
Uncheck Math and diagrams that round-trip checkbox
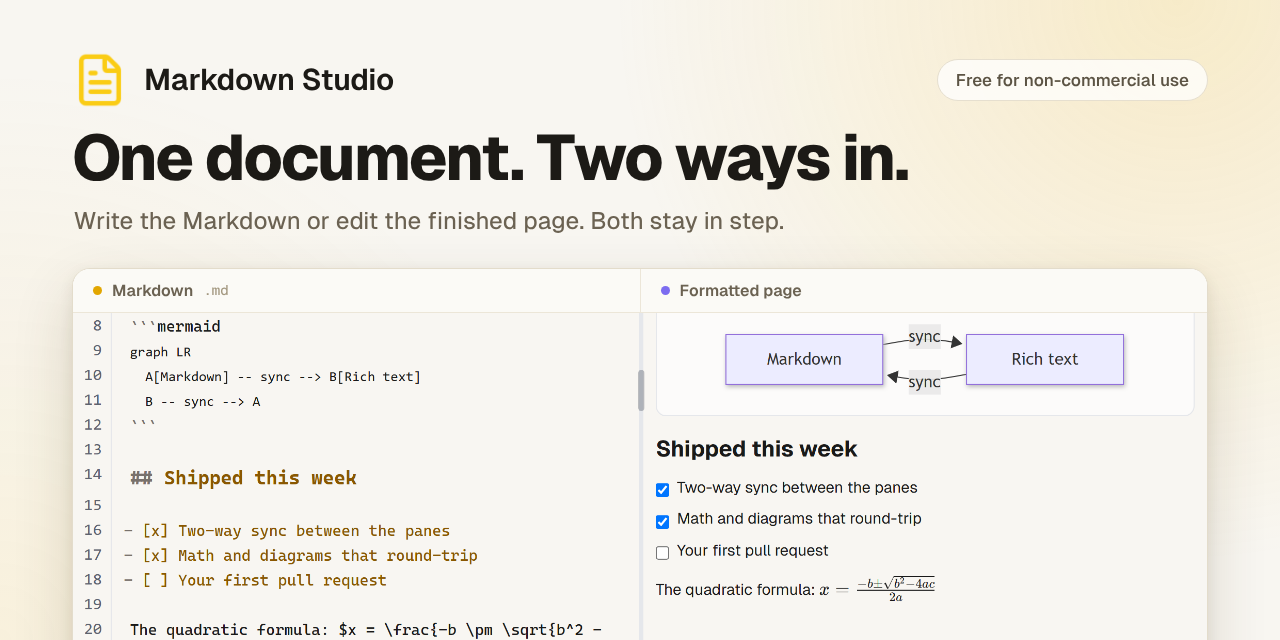coord(662,521)
